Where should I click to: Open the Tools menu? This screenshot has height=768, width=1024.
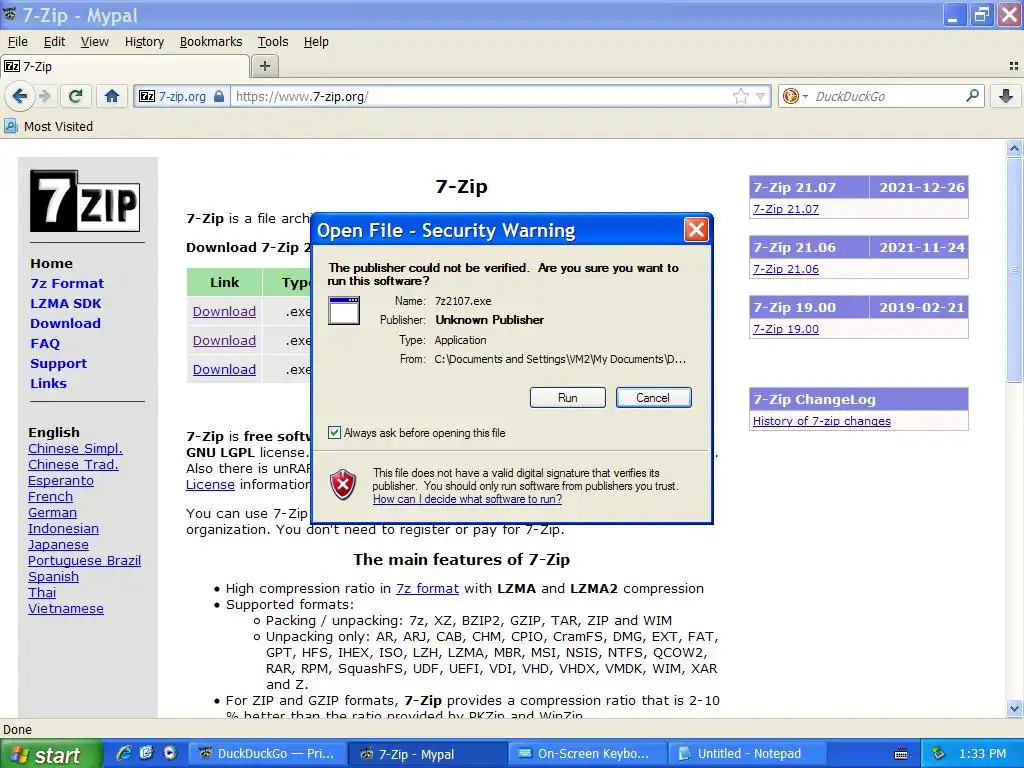point(272,42)
